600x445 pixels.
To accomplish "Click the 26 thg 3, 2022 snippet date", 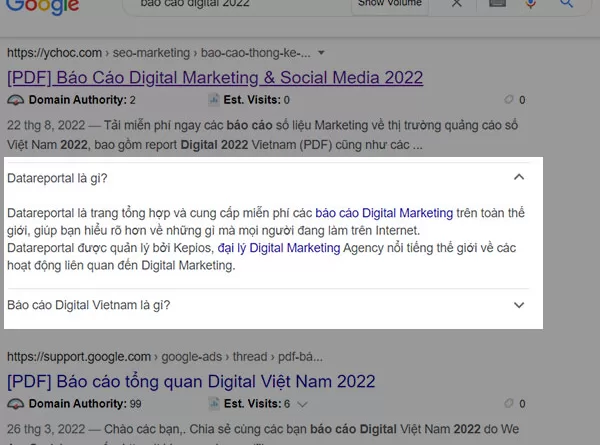I will pos(46,429).
